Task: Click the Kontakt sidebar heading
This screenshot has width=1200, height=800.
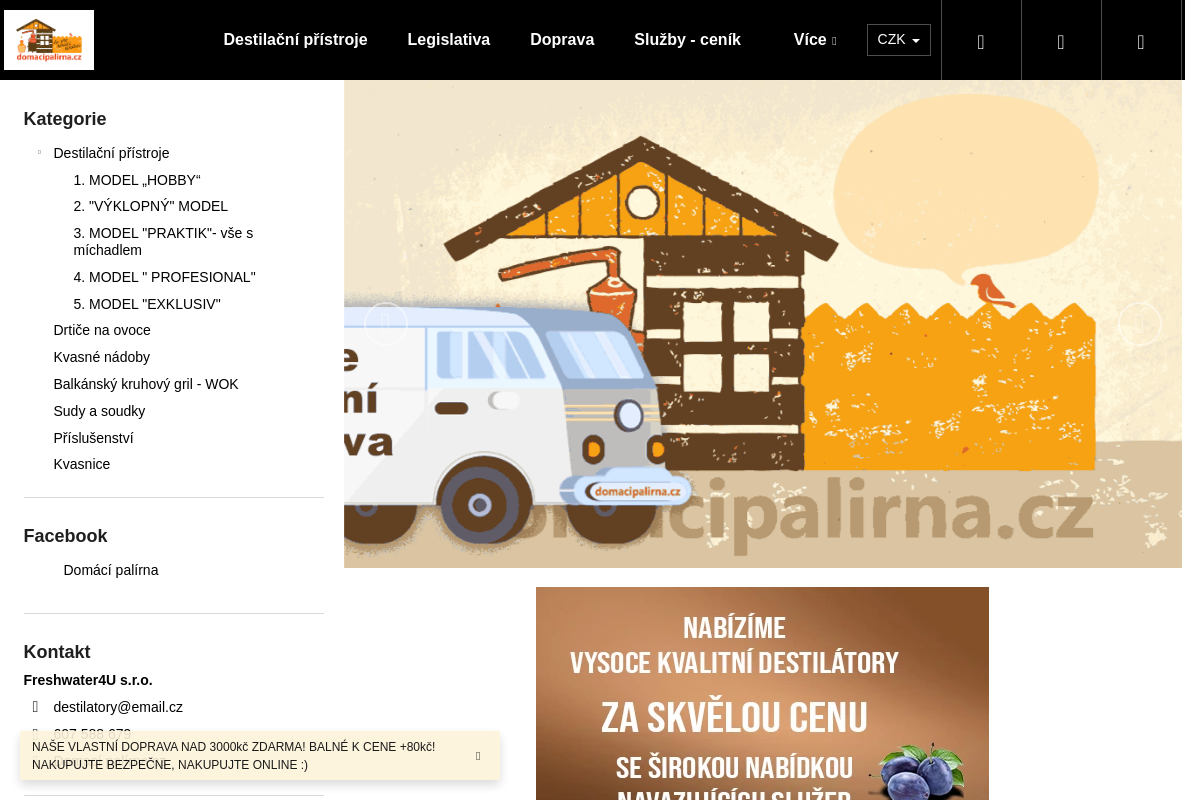Action: [x=57, y=652]
